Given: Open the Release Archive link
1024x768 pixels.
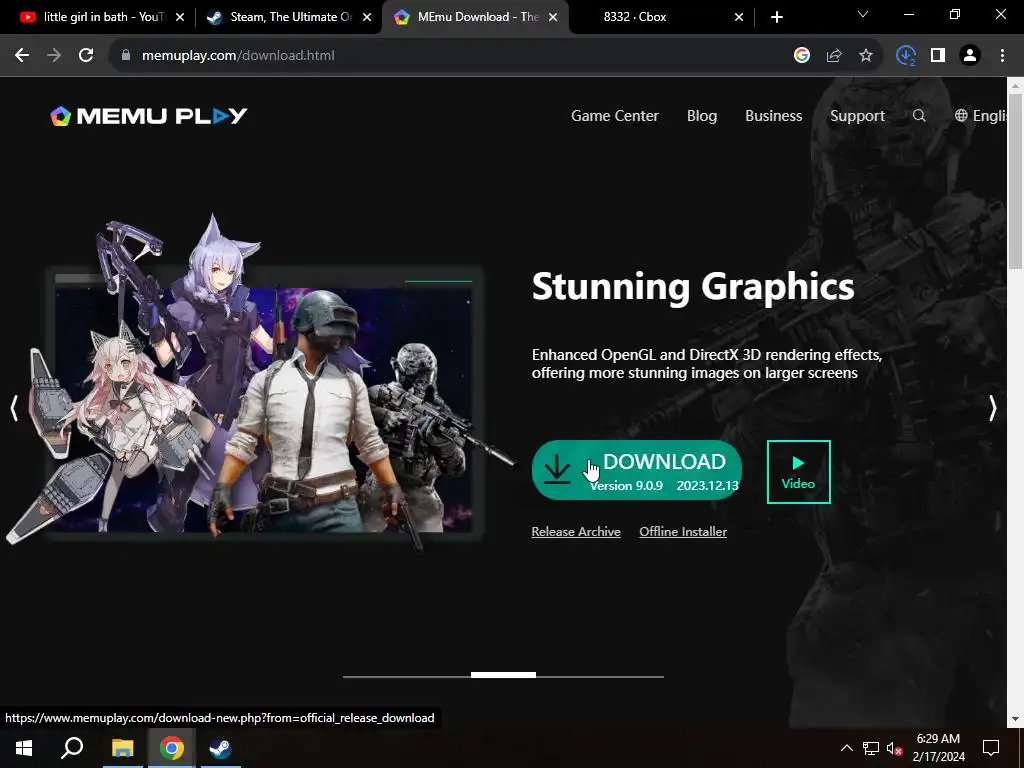Looking at the screenshot, I should [576, 532].
